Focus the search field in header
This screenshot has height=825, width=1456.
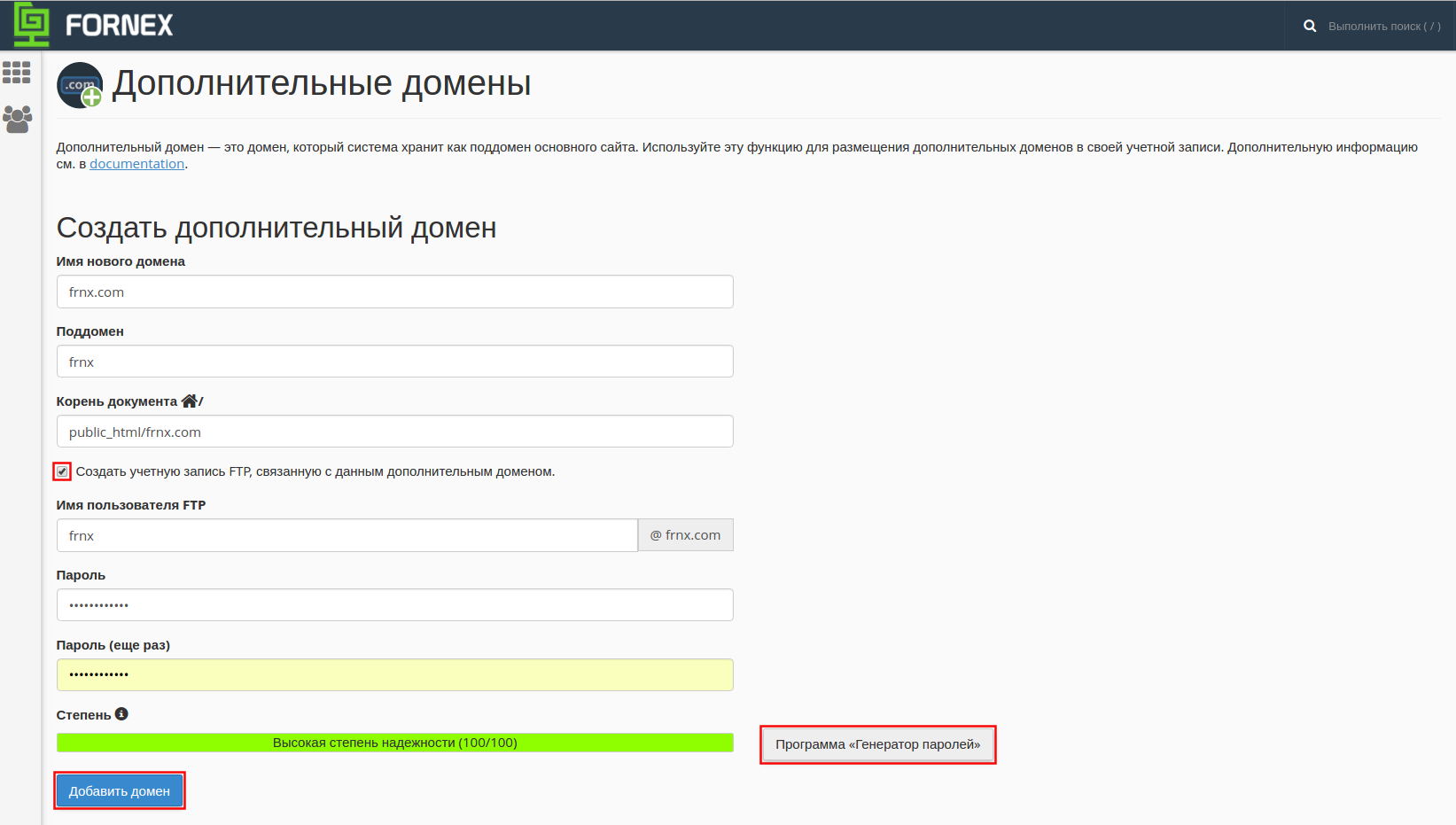coord(1384,26)
